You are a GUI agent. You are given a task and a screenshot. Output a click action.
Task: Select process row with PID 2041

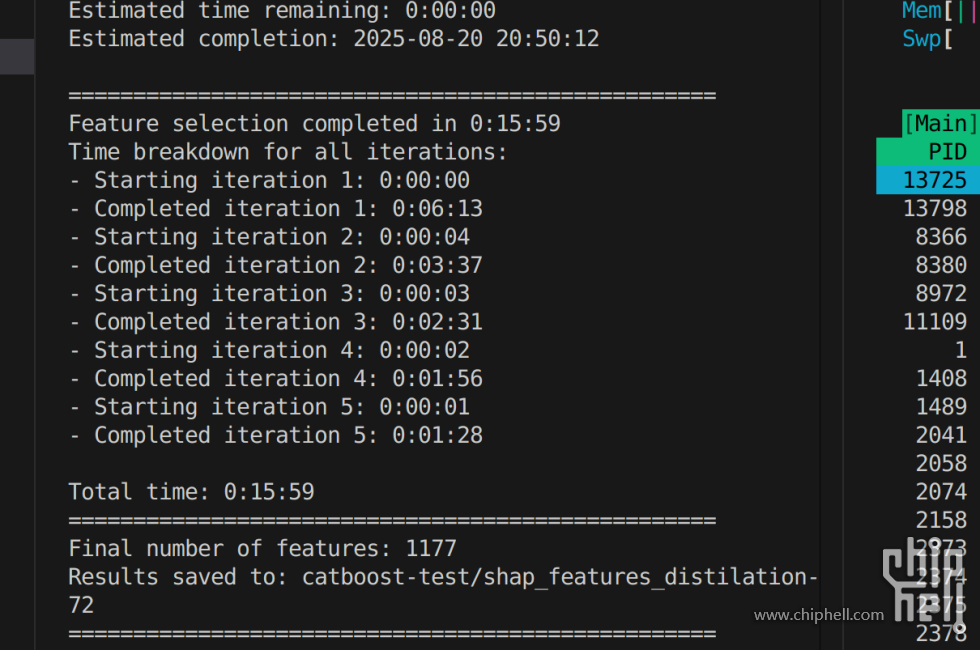point(941,434)
